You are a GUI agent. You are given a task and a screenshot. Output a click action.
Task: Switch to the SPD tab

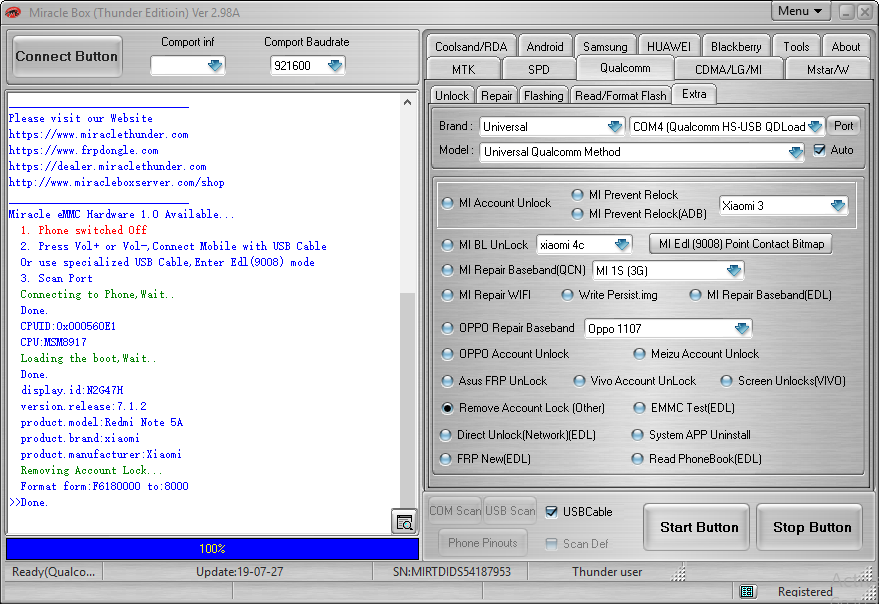(539, 70)
